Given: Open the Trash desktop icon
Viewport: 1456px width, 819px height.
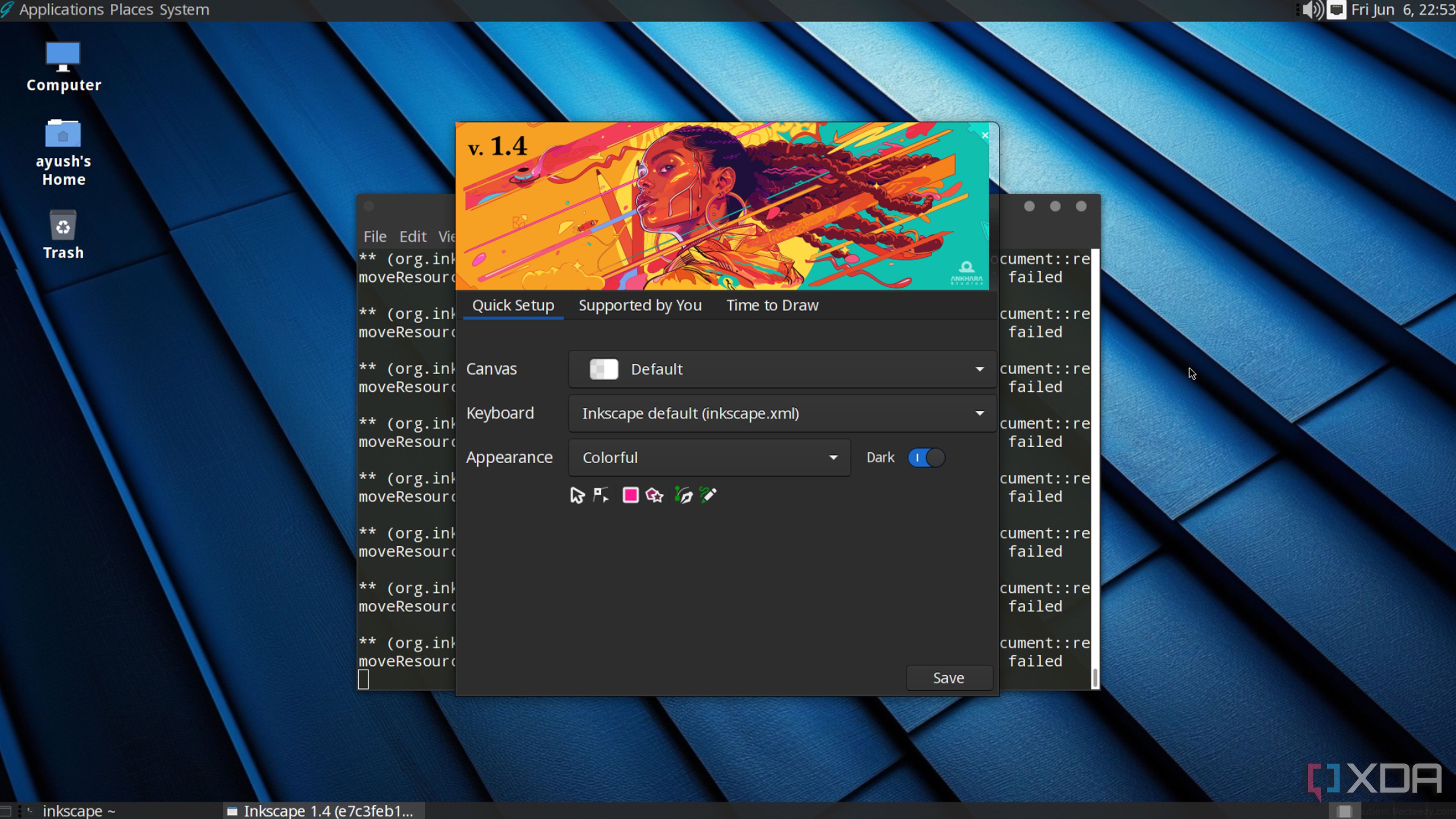Looking at the screenshot, I should pos(63,235).
